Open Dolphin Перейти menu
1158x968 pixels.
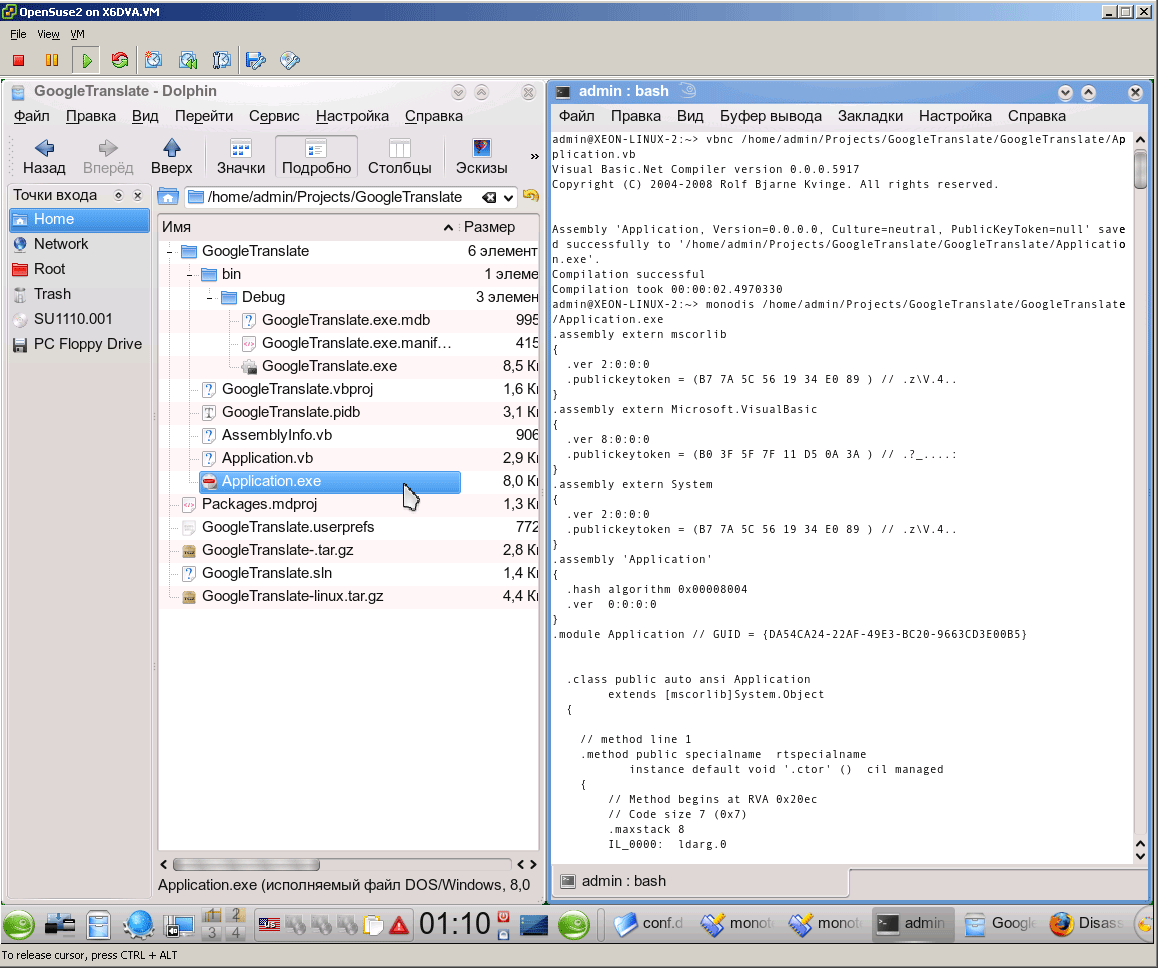pyautogui.click(x=204, y=116)
